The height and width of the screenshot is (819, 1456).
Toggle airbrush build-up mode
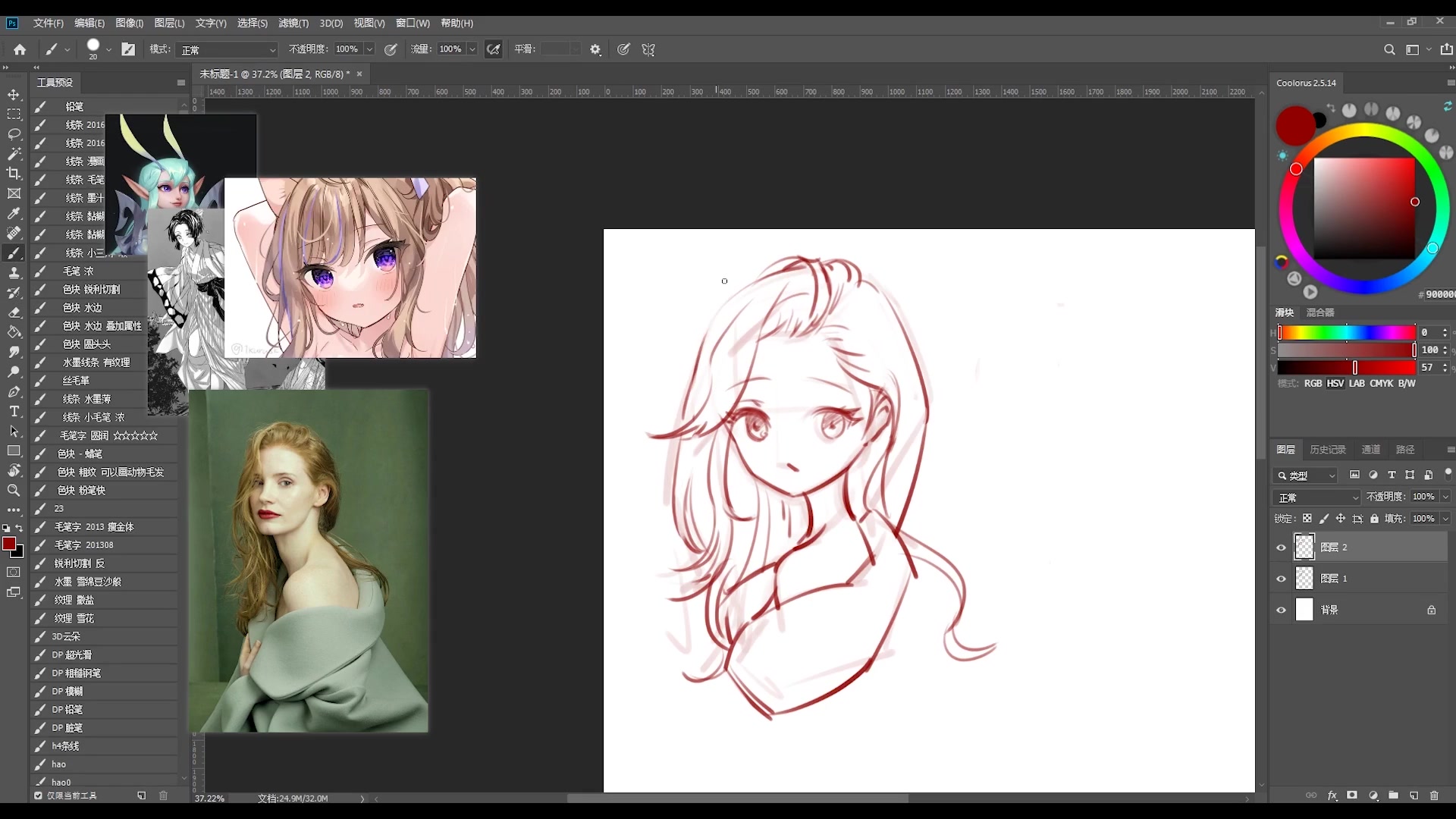point(494,49)
